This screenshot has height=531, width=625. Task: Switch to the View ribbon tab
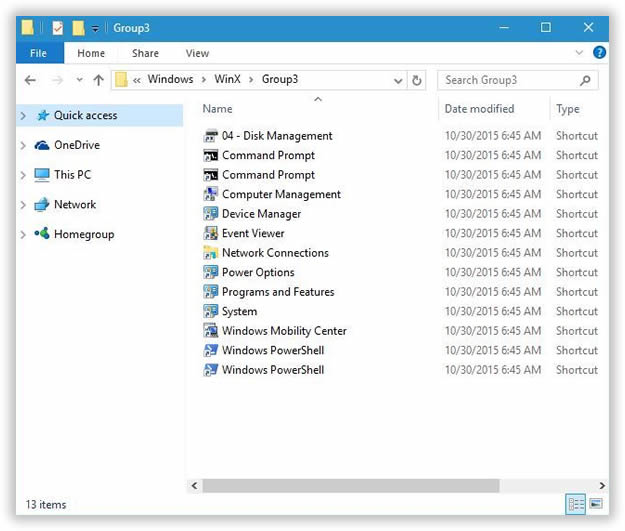[x=197, y=53]
